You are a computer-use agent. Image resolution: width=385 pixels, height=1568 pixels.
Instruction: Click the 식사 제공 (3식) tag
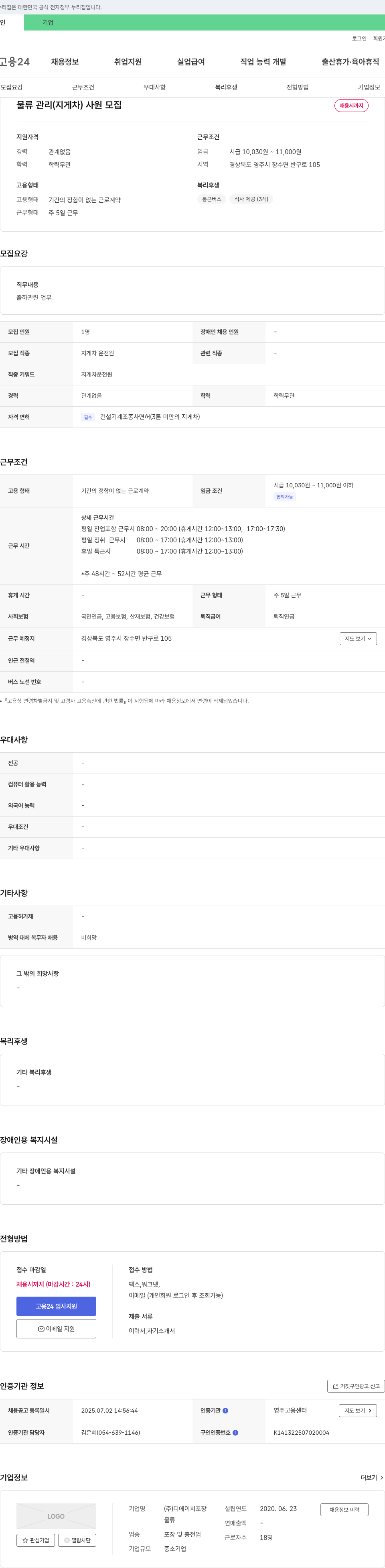coord(251,199)
